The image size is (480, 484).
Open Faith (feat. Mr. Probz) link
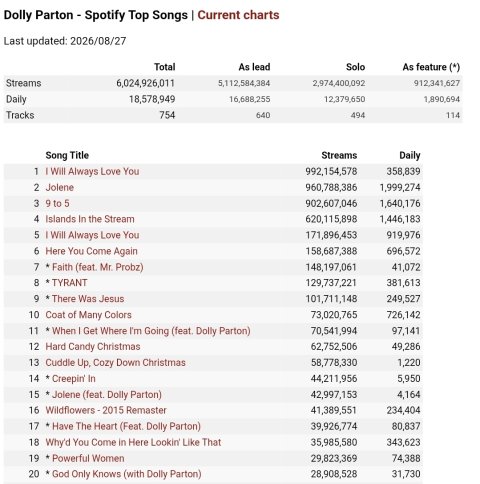tap(98, 267)
